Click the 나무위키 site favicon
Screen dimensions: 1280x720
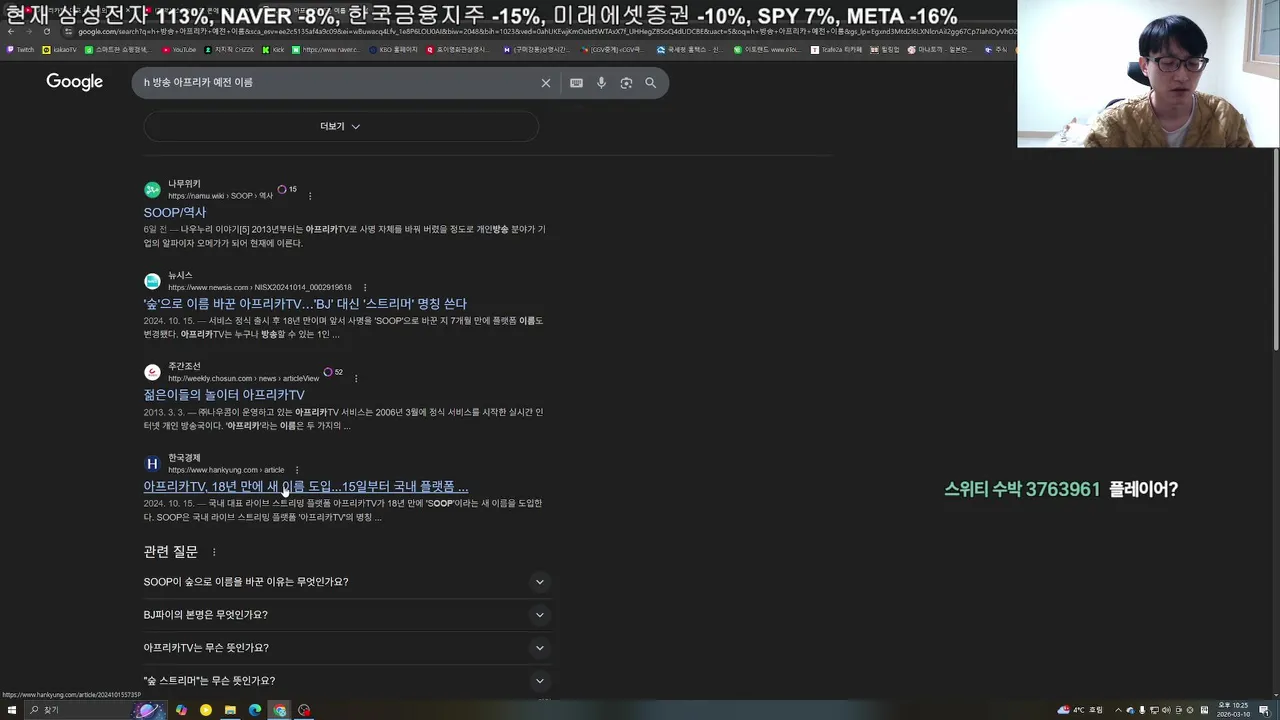click(152, 190)
